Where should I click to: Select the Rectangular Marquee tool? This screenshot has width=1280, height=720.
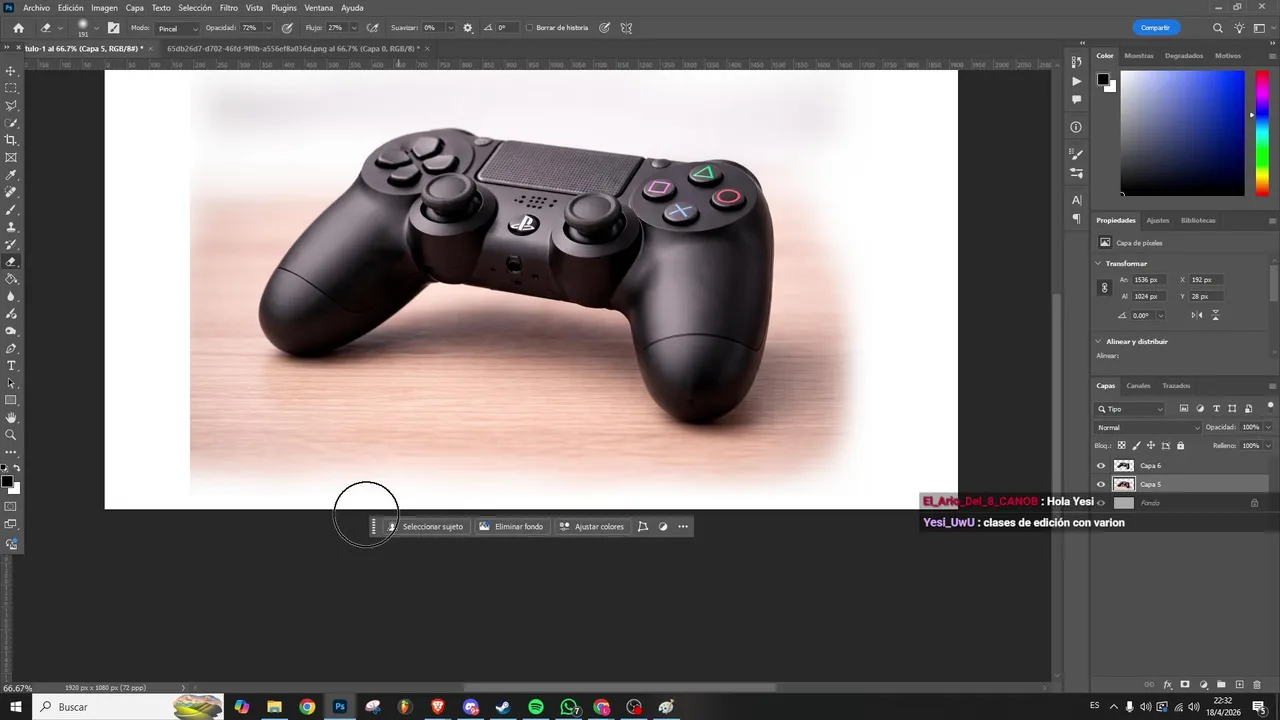click(11, 88)
